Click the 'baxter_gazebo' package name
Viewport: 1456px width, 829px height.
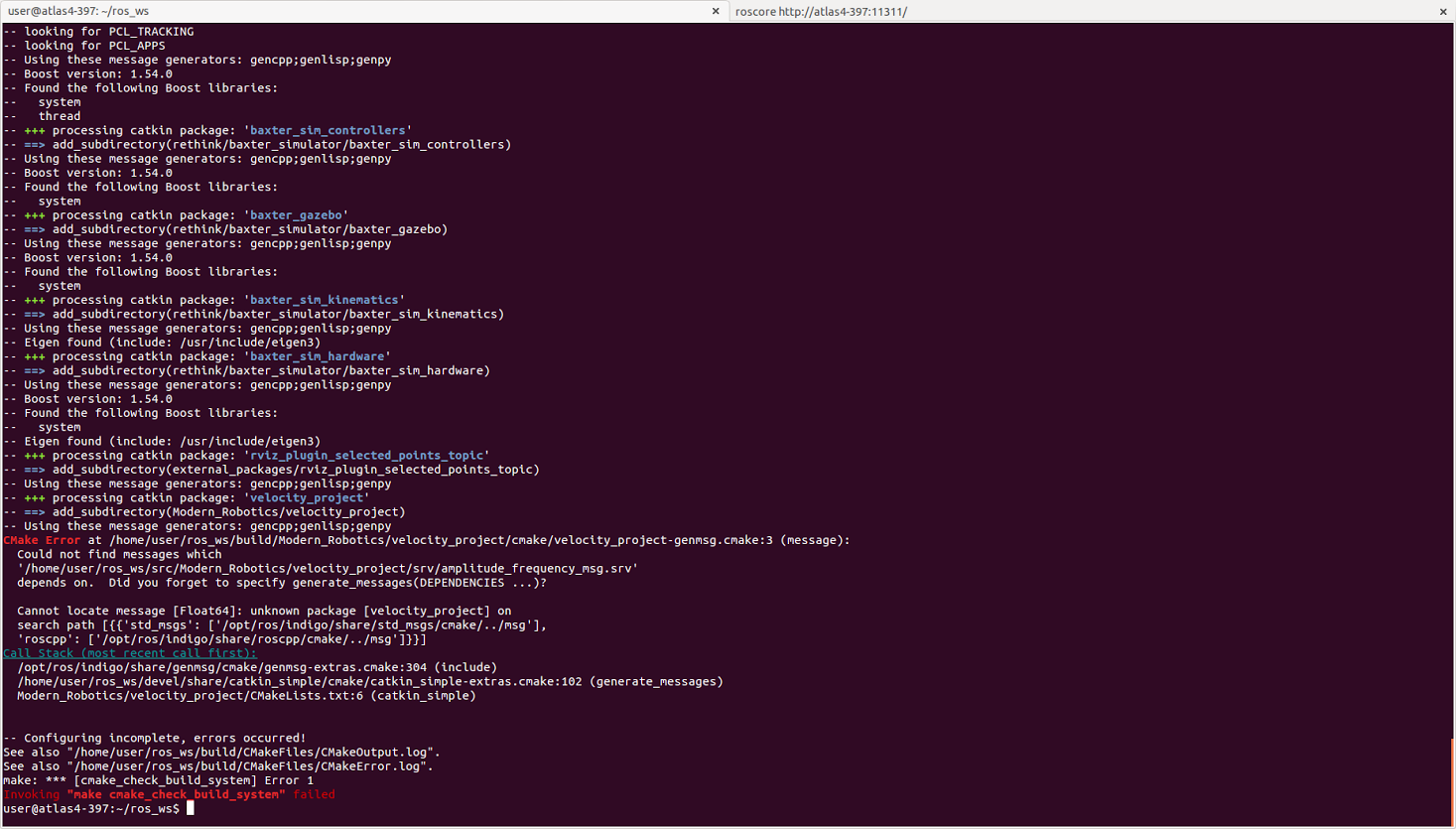coord(296,214)
